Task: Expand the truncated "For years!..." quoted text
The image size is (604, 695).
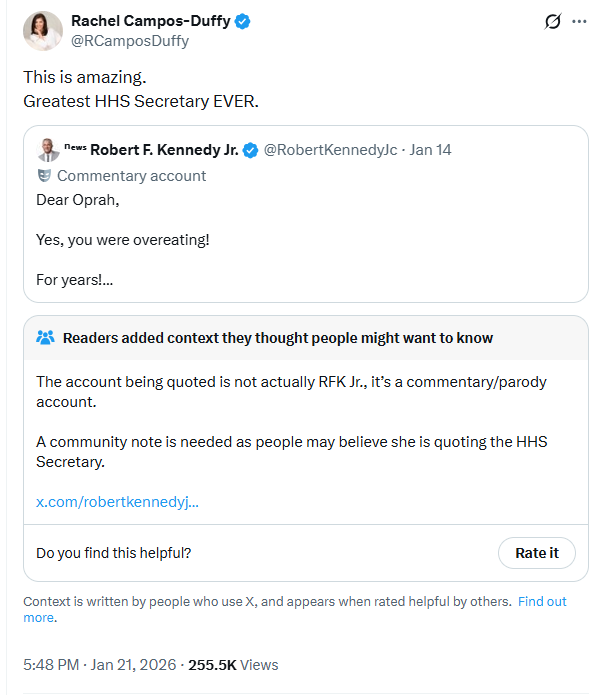Action: [75, 280]
